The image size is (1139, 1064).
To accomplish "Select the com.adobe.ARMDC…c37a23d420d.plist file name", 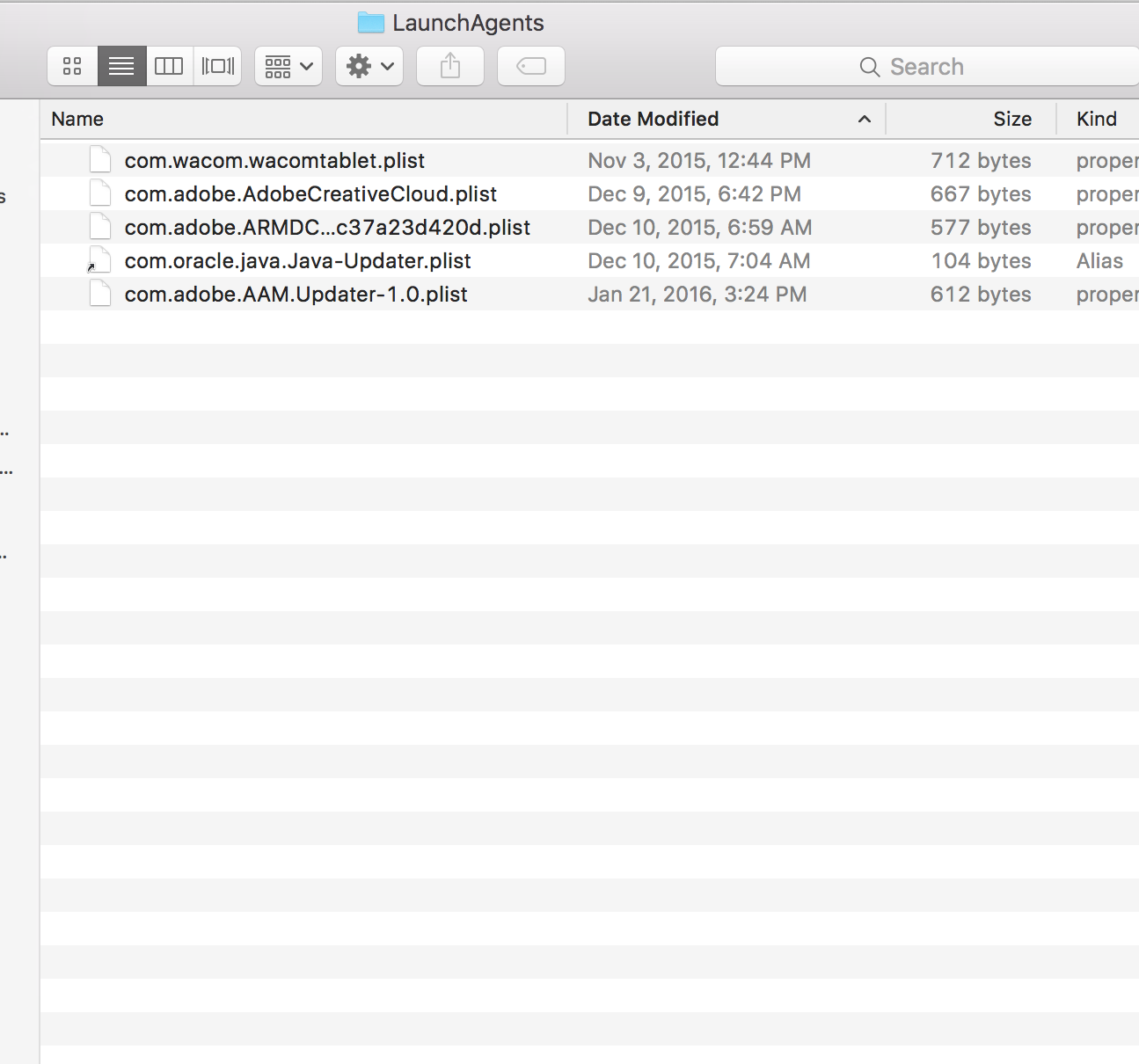I will (327, 228).
